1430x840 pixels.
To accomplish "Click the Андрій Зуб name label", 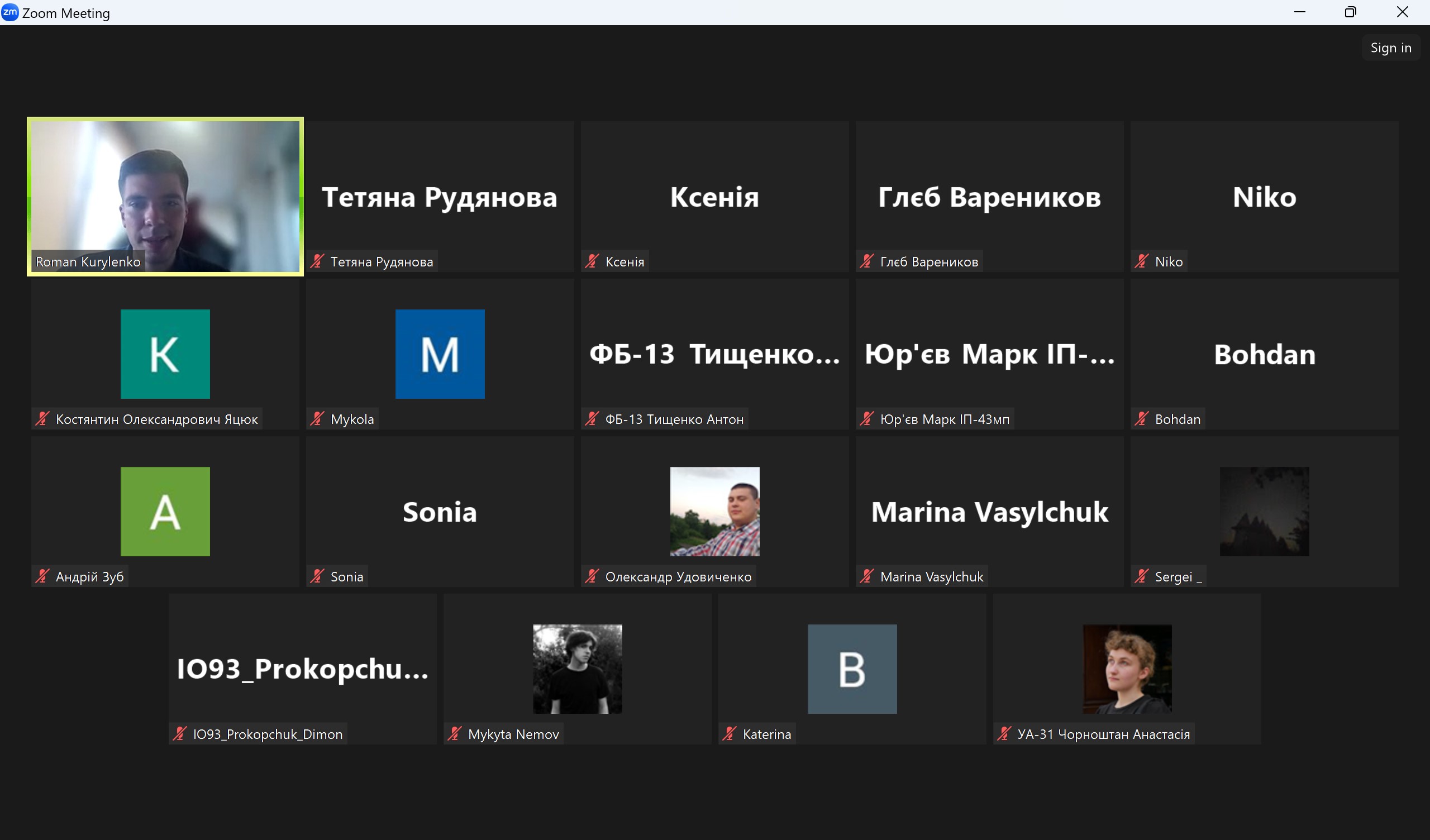I will coord(90,576).
